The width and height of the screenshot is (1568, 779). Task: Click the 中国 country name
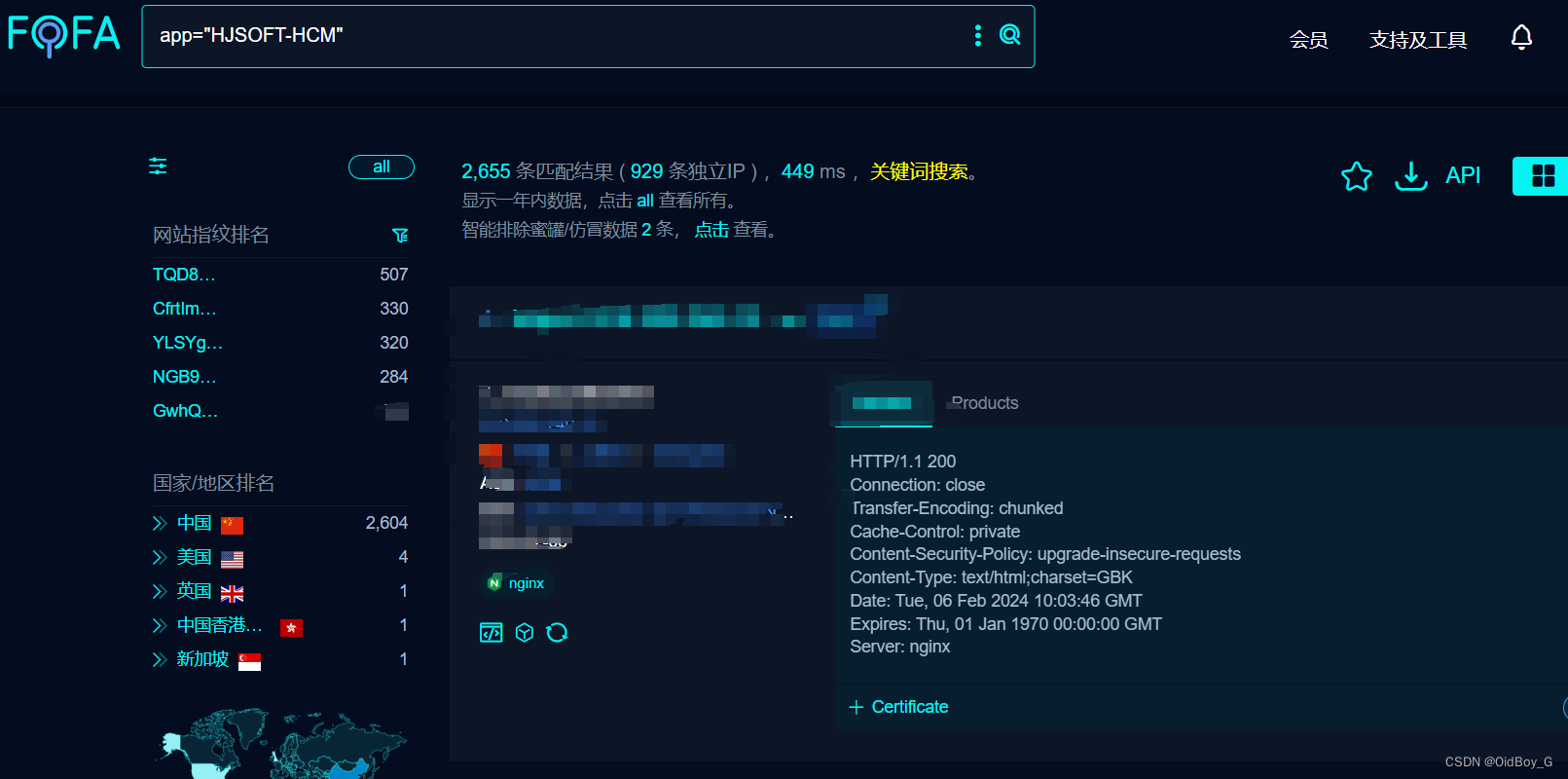point(194,524)
